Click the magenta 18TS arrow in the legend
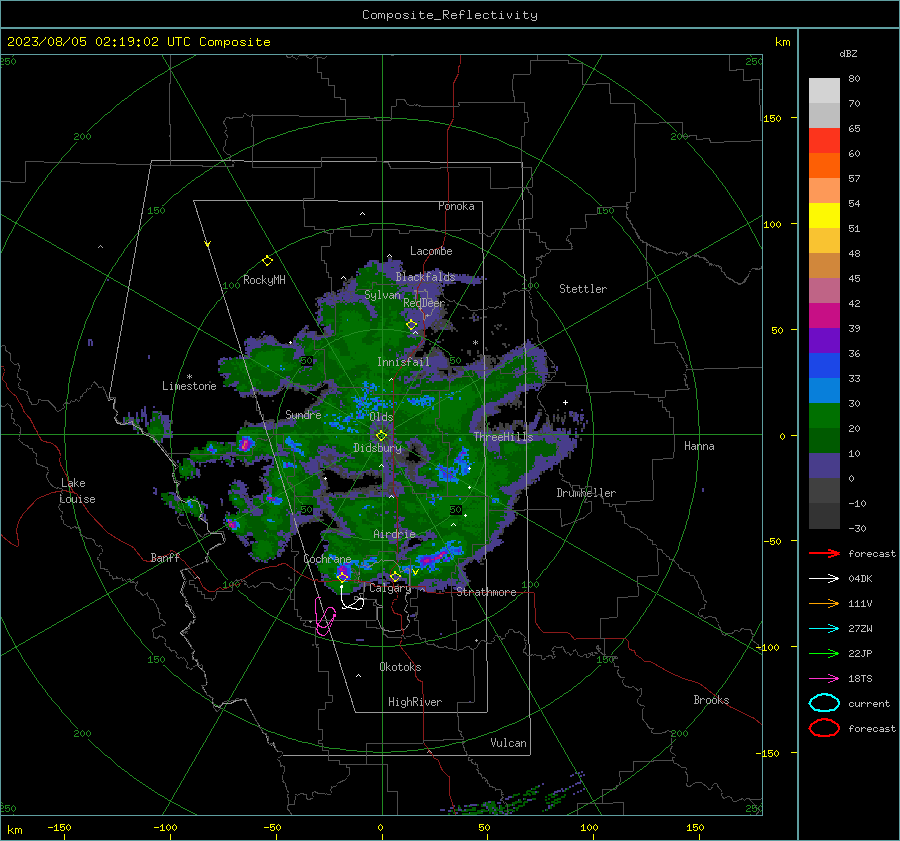 (824, 679)
